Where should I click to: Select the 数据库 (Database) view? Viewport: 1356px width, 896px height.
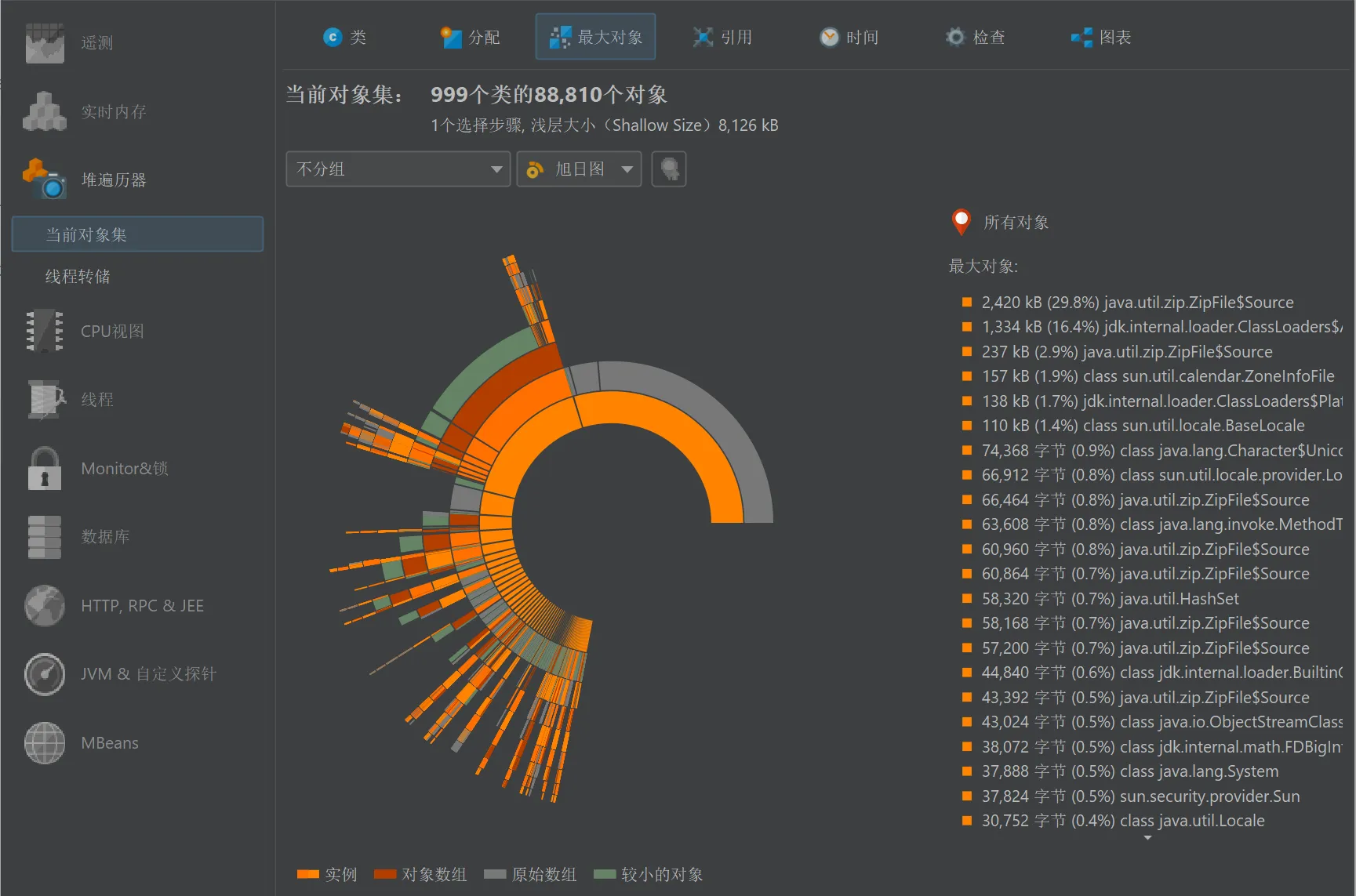[x=107, y=537]
